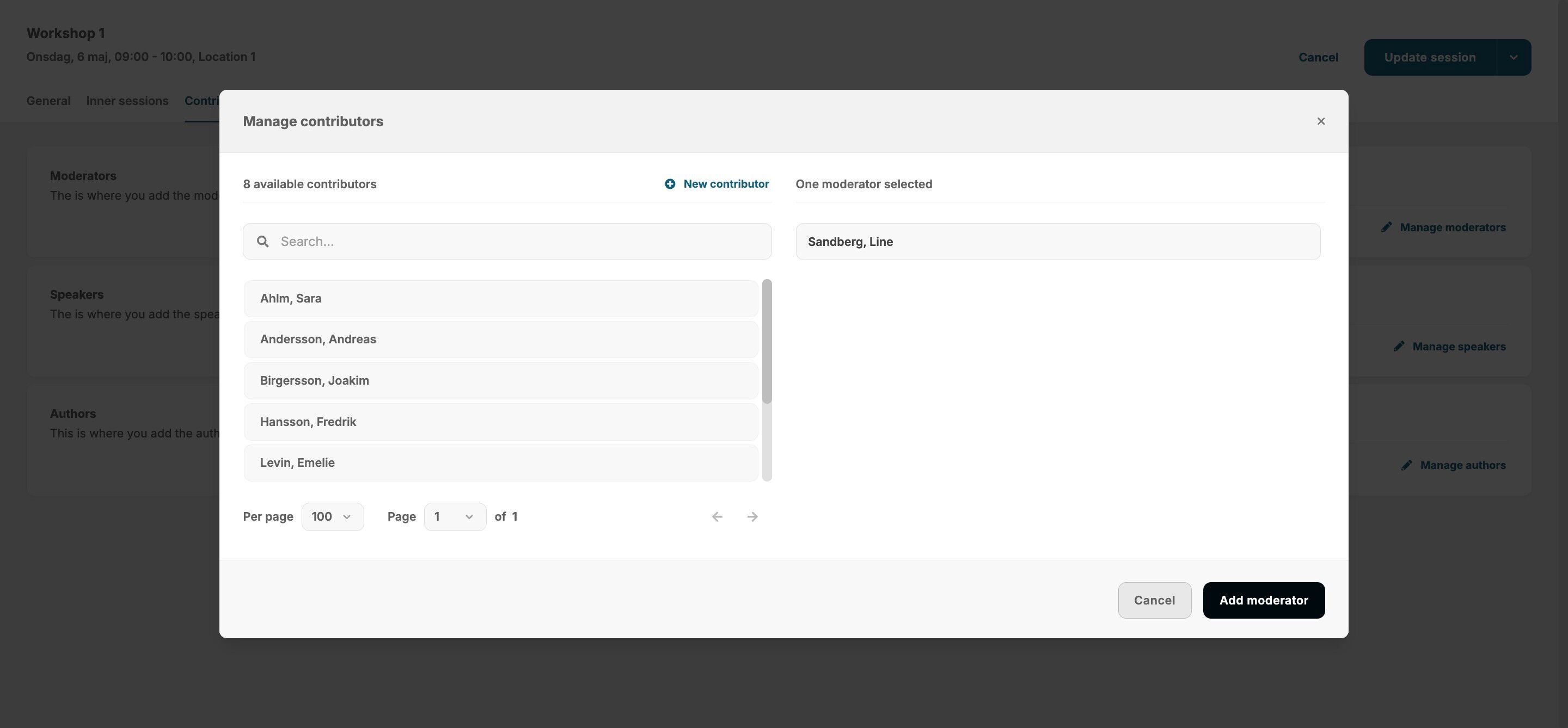Screen dimensions: 1568x728
Task: Go to previous page arrow
Action: click(717, 516)
